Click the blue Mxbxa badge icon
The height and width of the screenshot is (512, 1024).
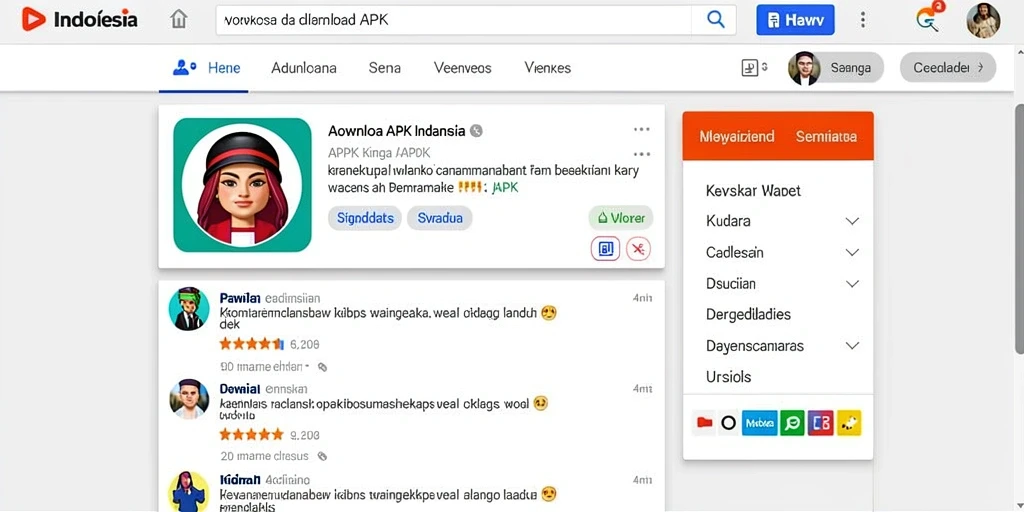tap(760, 423)
